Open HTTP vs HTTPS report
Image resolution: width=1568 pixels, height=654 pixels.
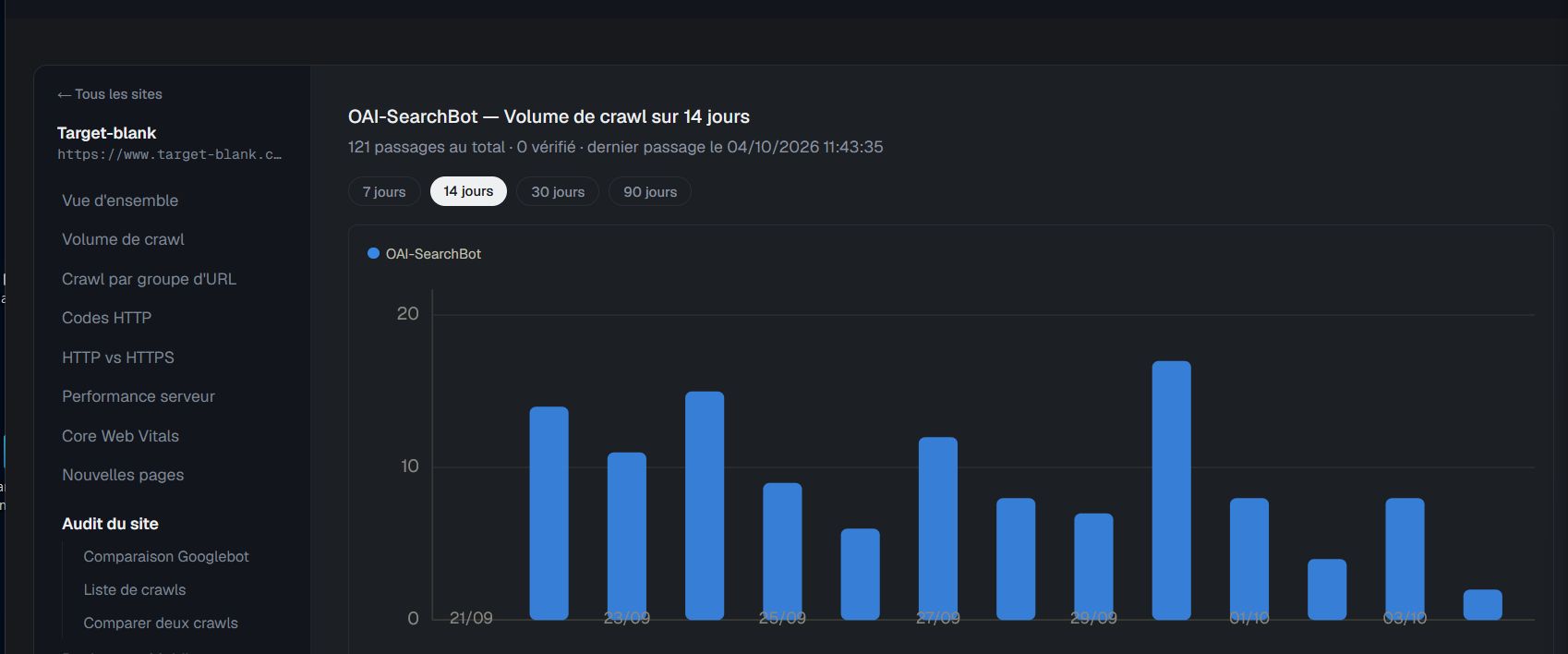[118, 357]
